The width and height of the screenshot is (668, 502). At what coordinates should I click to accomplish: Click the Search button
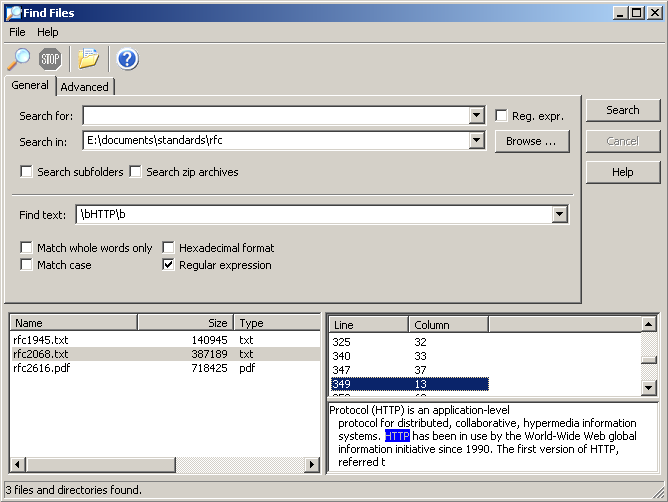pyautogui.click(x=623, y=110)
